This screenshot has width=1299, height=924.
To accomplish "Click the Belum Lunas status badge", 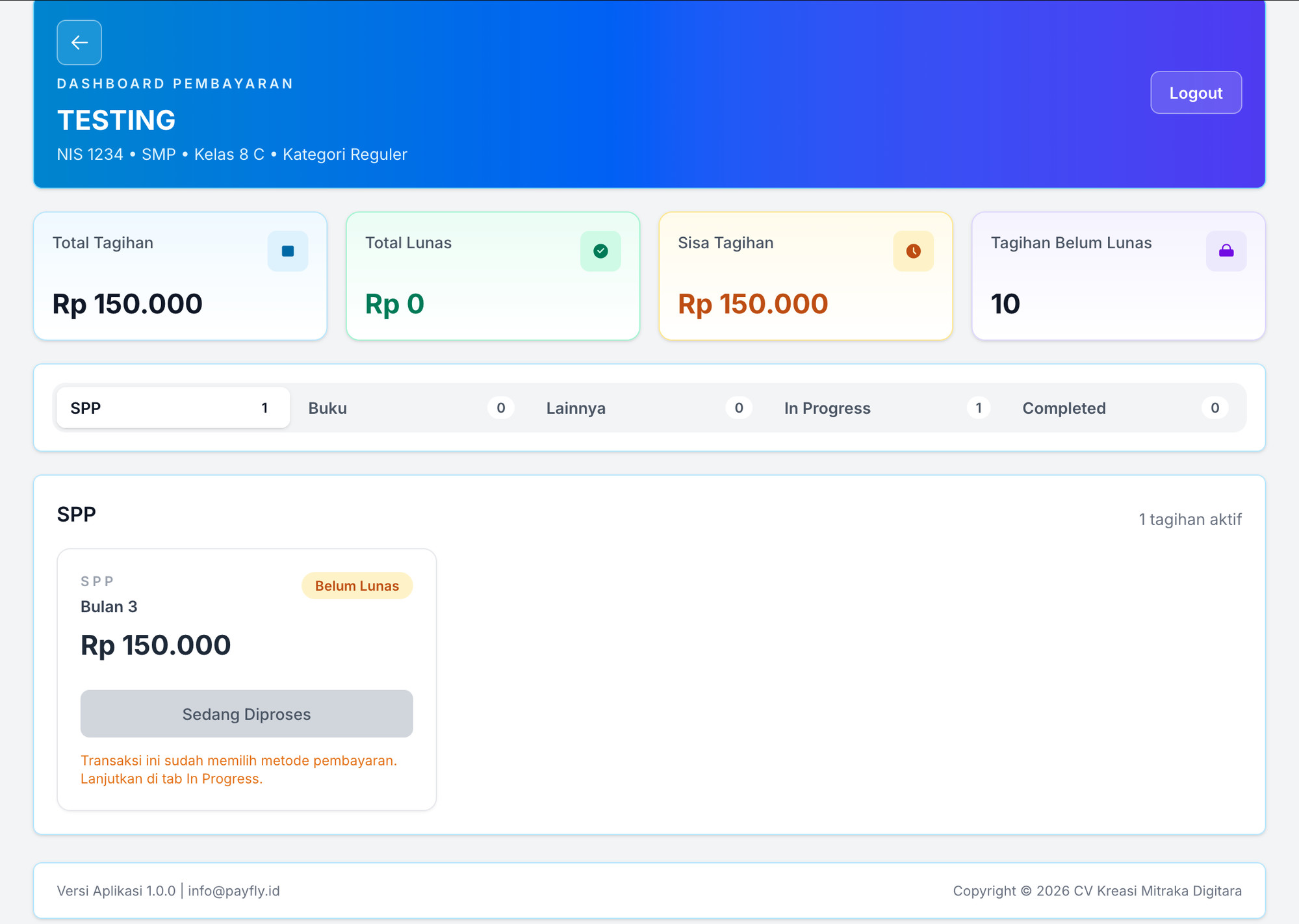I will point(357,585).
